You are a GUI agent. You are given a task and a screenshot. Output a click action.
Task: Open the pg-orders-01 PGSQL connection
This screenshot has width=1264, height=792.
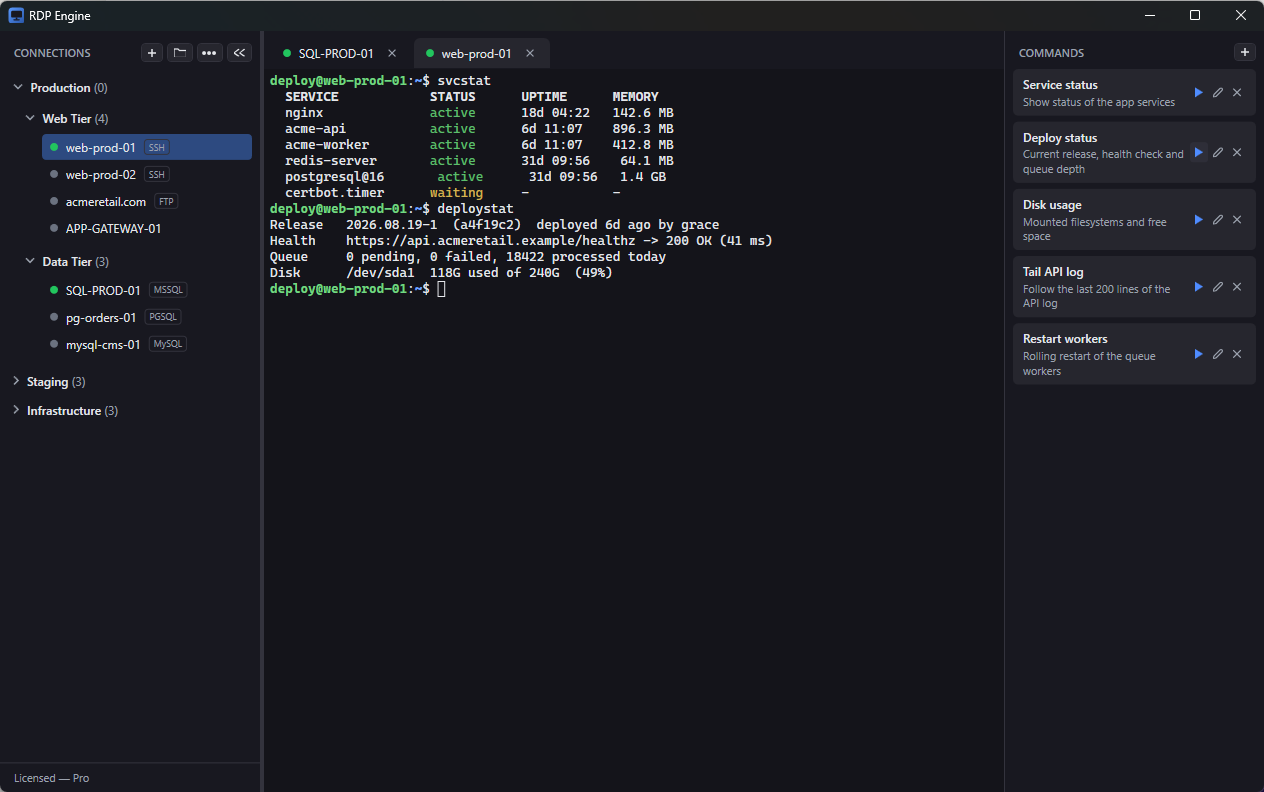[x=147, y=317]
